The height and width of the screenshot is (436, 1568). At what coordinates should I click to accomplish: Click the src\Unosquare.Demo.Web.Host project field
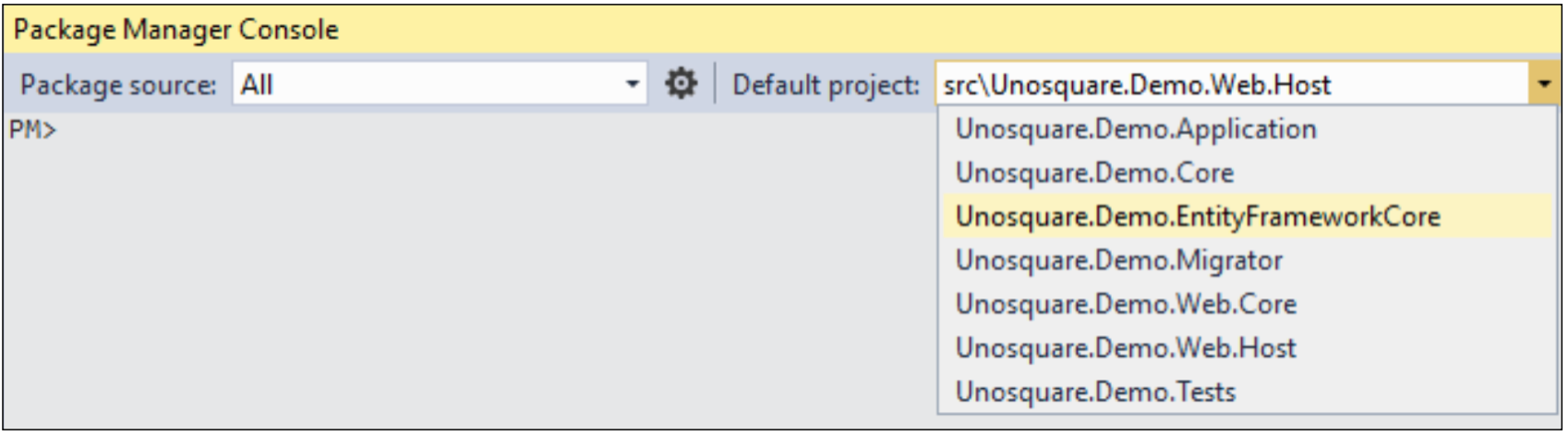[x=1228, y=85]
